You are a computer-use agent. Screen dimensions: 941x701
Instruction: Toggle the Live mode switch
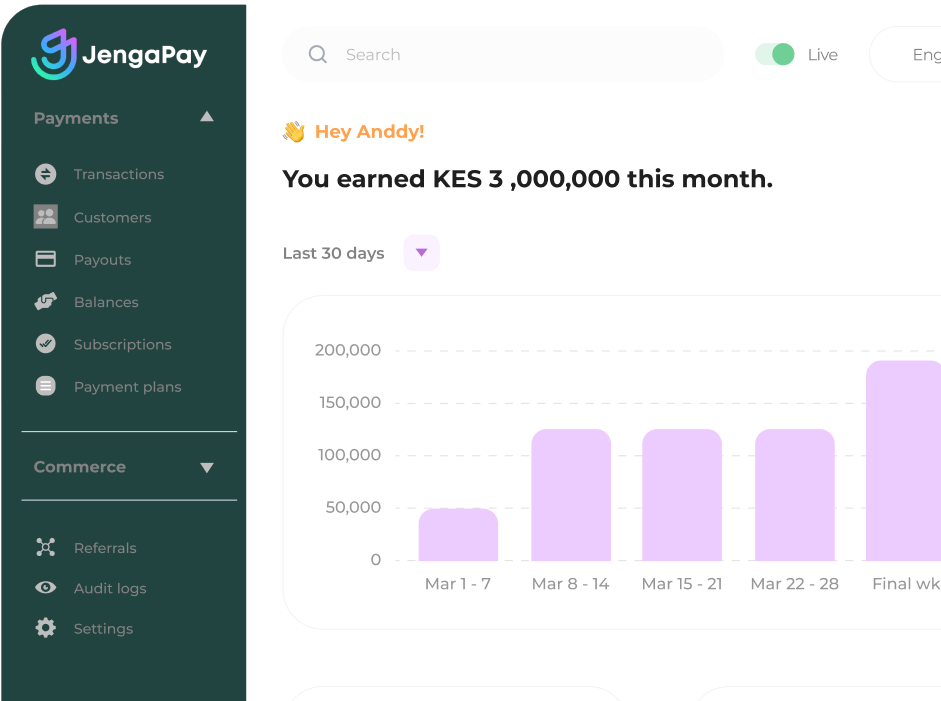click(775, 54)
